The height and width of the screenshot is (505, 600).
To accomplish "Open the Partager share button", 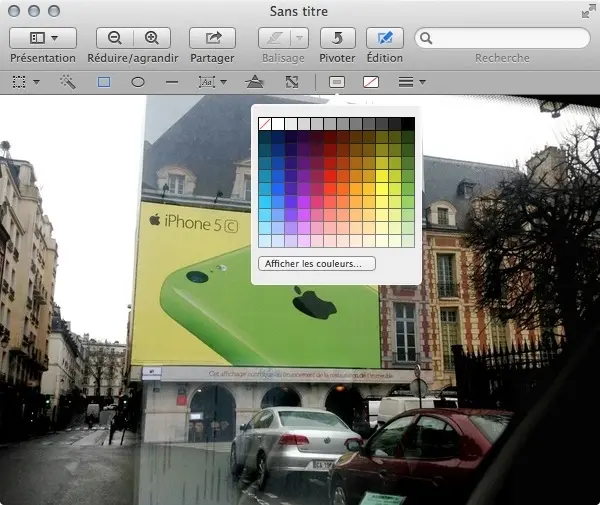I will pos(212,38).
